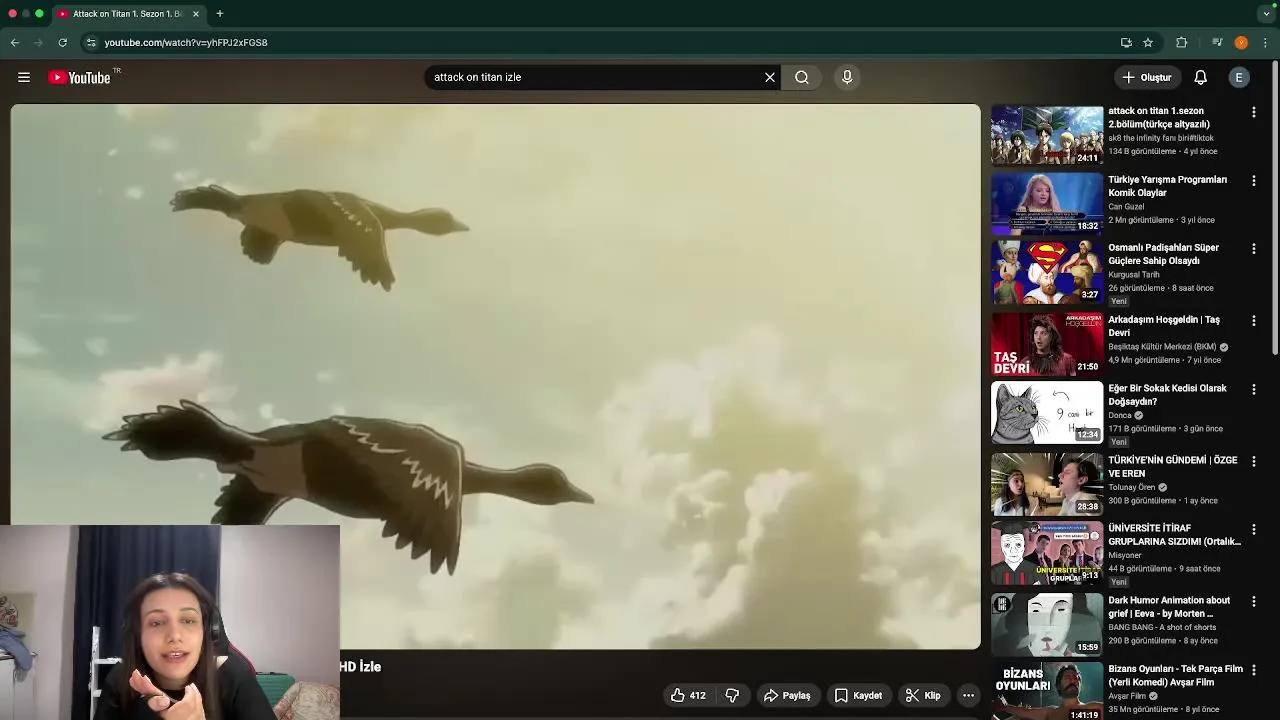Open the Chrome profile avatar
The height and width of the screenshot is (720, 1280).
point(1241,42)
